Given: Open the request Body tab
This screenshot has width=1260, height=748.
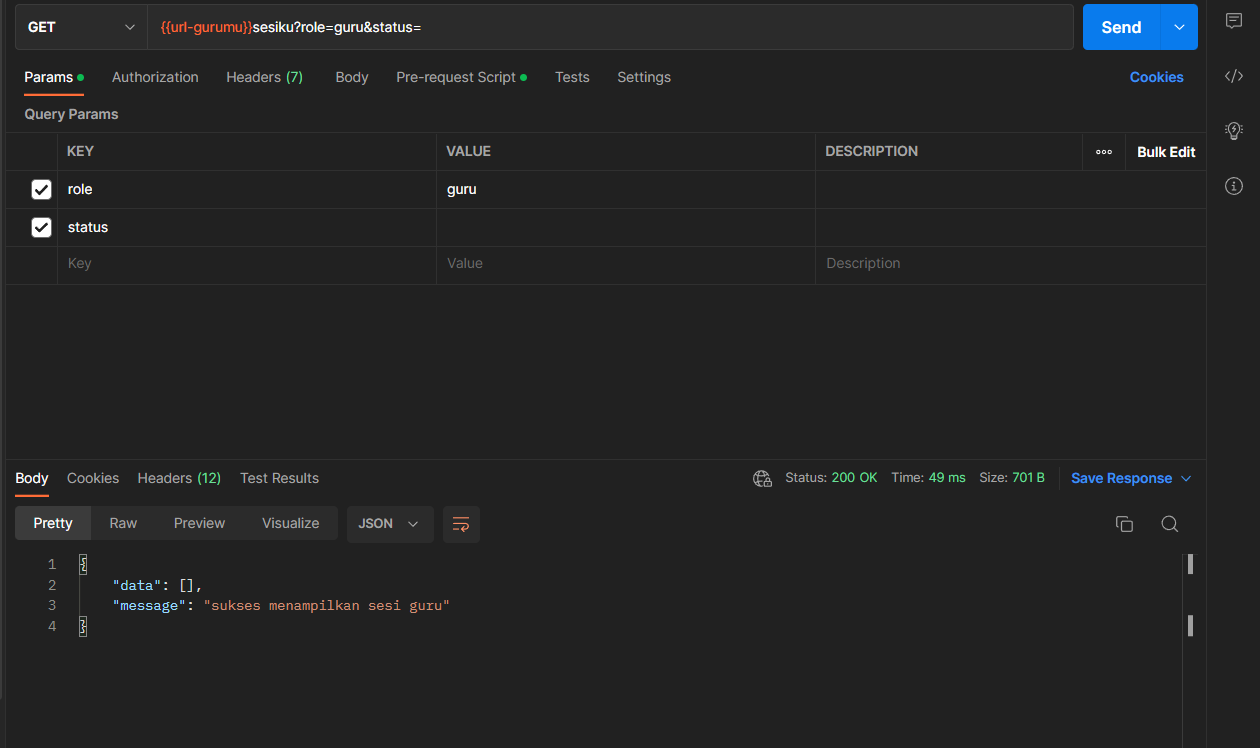Looking at the screenshot, I should 352,77.
